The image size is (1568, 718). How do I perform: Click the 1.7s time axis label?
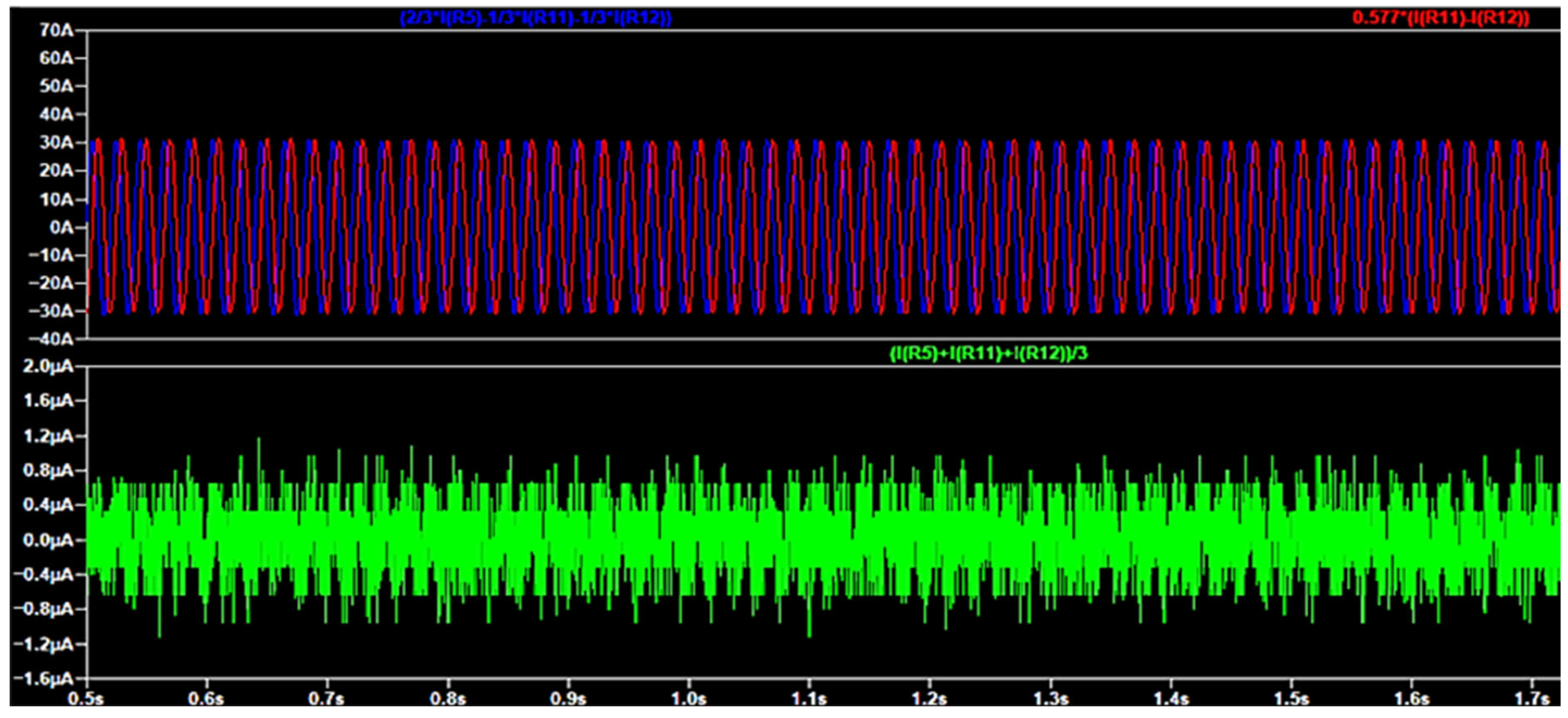point(1531,699)
